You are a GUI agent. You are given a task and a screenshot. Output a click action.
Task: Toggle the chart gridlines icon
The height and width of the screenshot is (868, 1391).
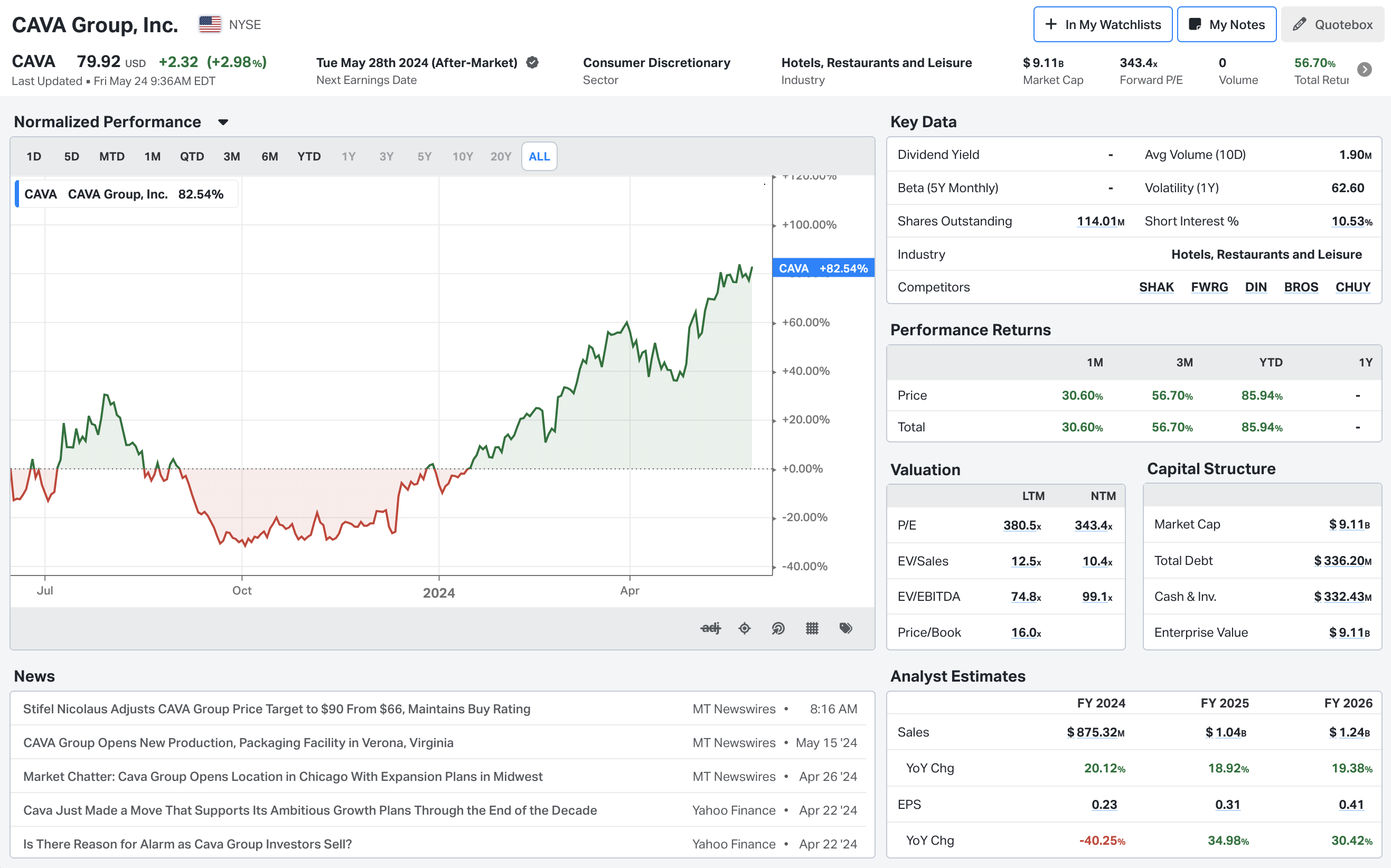coord(812,628)
